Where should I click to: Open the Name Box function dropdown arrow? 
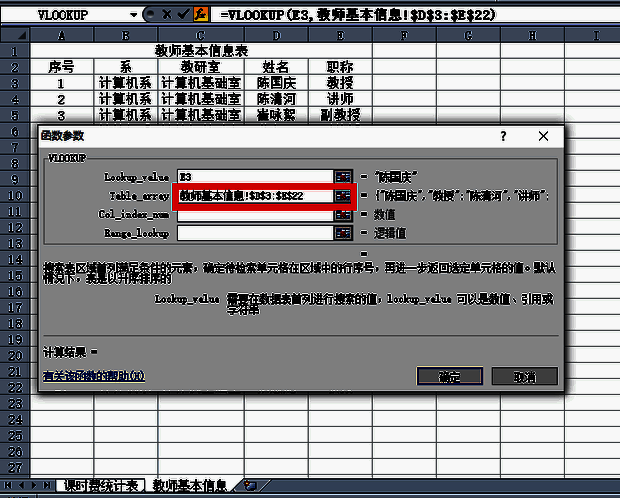pos(134,16)
